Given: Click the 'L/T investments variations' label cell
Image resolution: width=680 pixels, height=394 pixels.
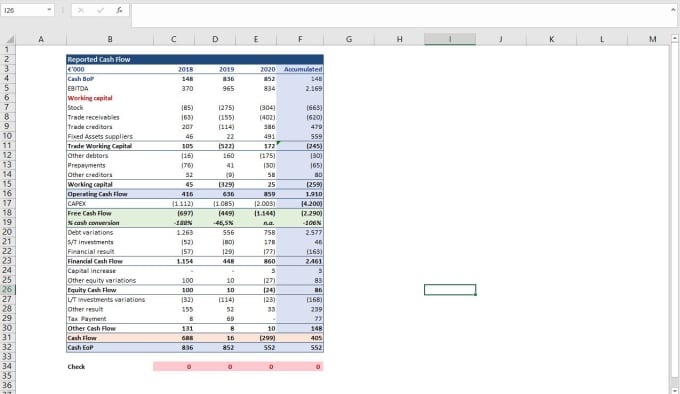Looking at the screenshot, I should click(110, 300).
